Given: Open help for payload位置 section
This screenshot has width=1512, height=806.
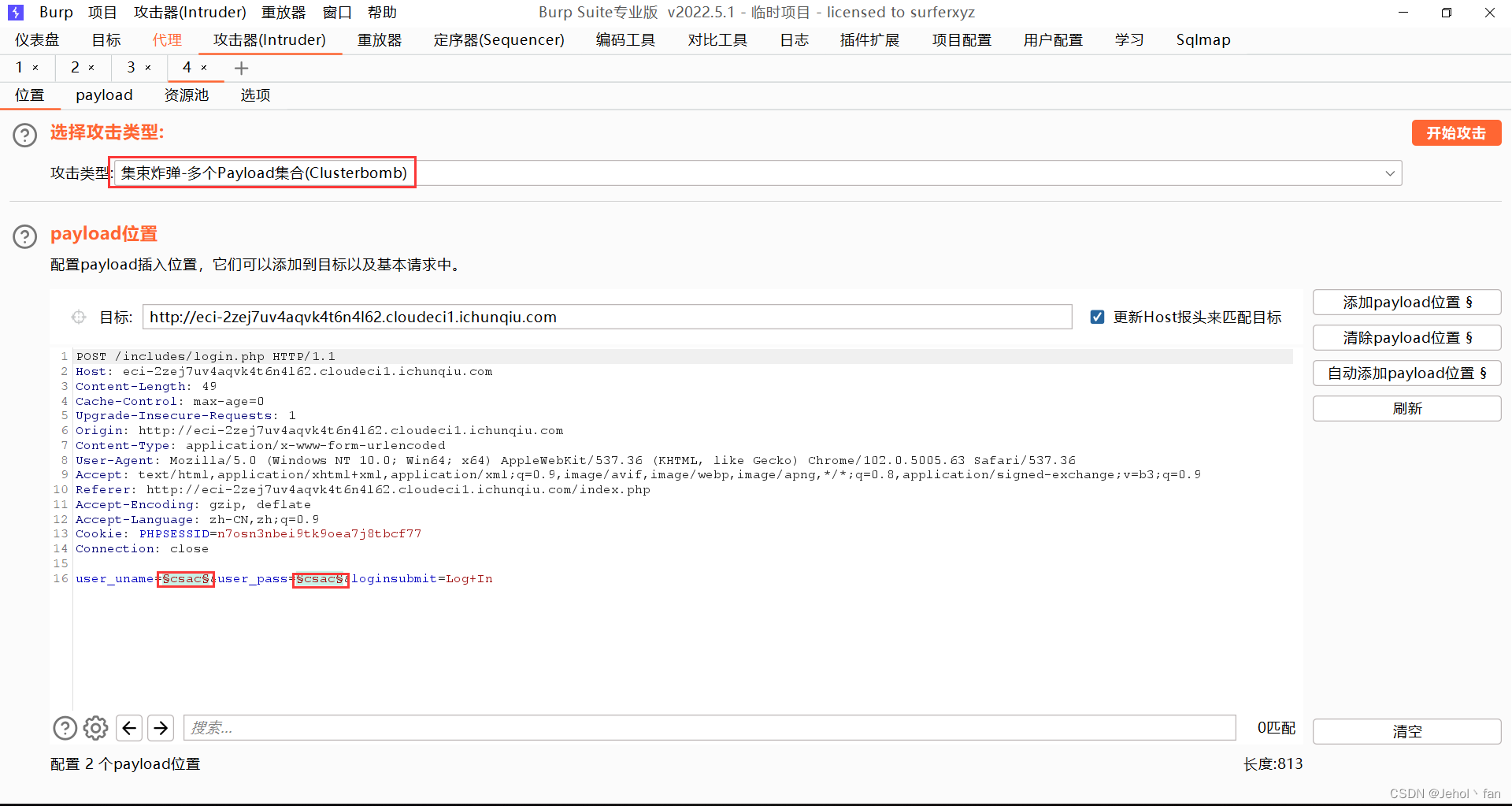Looking at the screenshot, I should tap(25, 236).
